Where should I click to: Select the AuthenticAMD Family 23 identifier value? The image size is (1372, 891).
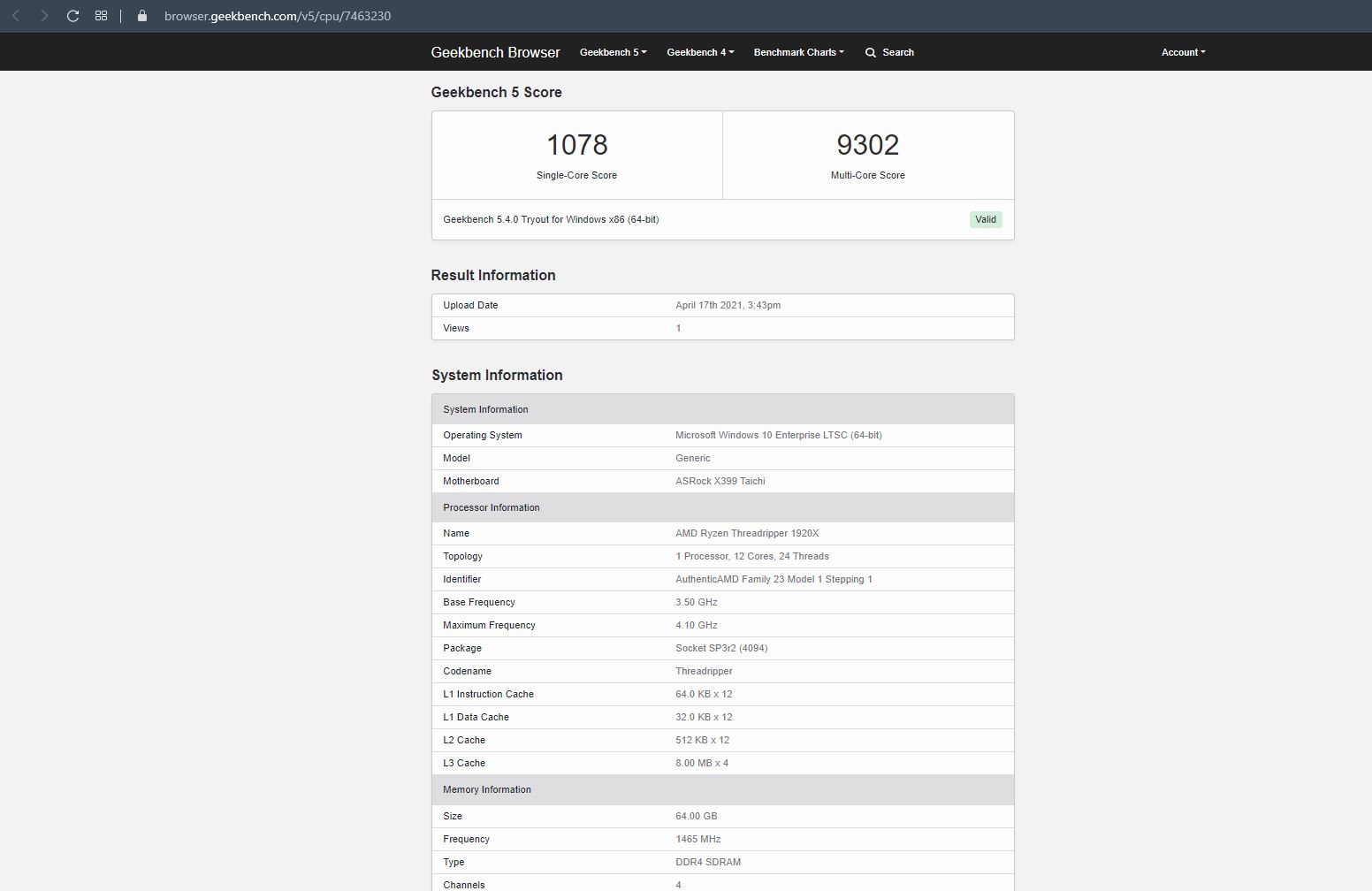click(x=774, y=579)
